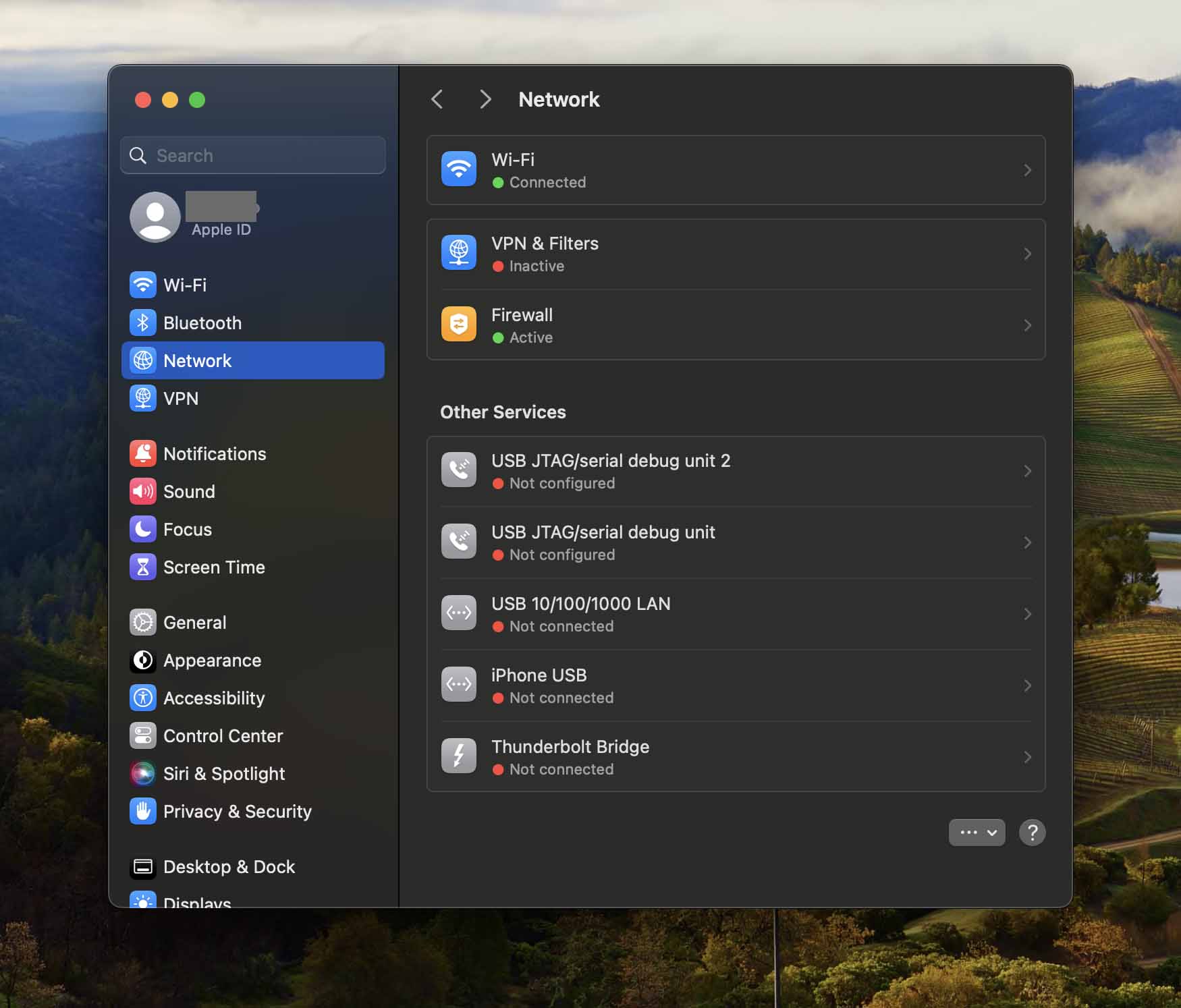The height and width of the screenshot is (1008, 1181).
Task: Click the Siri & Spotlight icon
Action: [142, 773]
